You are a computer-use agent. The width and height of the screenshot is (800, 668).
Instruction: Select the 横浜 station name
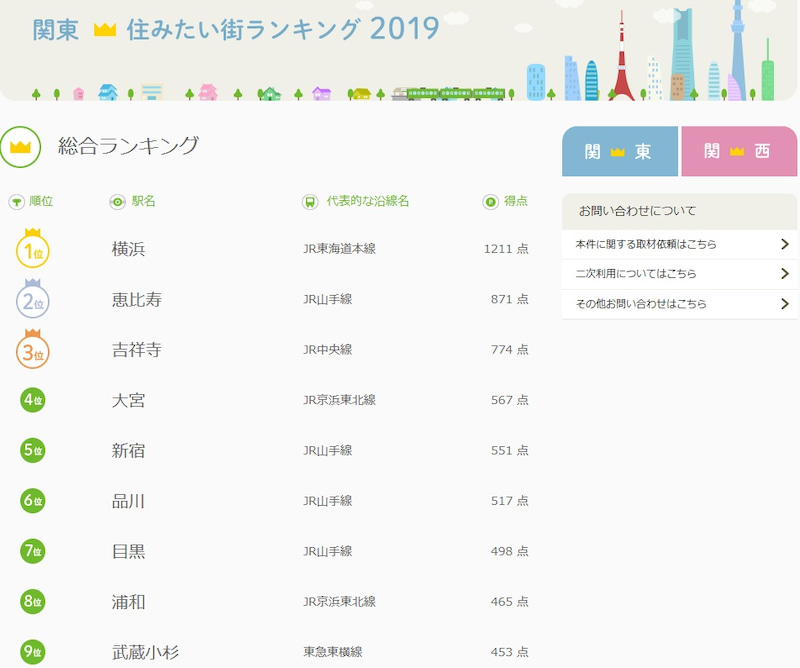pos(129,249)
